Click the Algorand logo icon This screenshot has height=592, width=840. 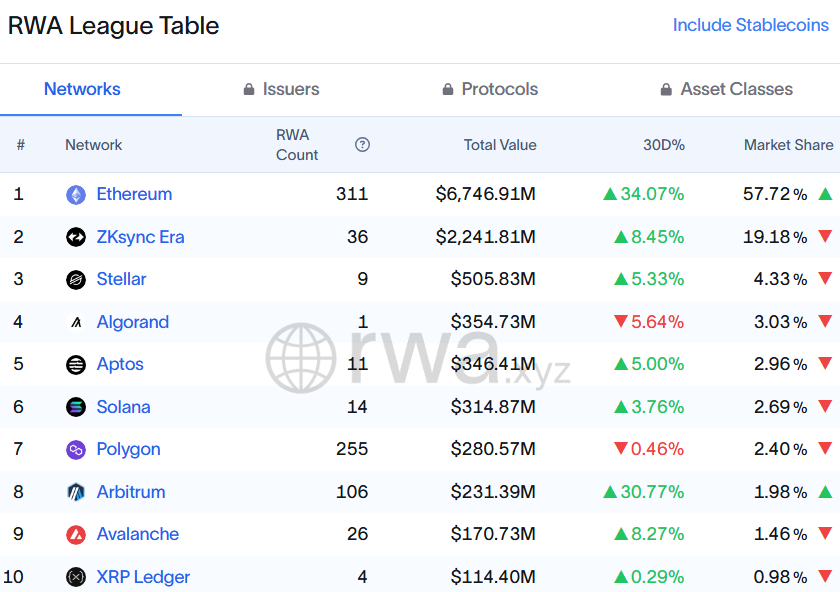[76, 322]
